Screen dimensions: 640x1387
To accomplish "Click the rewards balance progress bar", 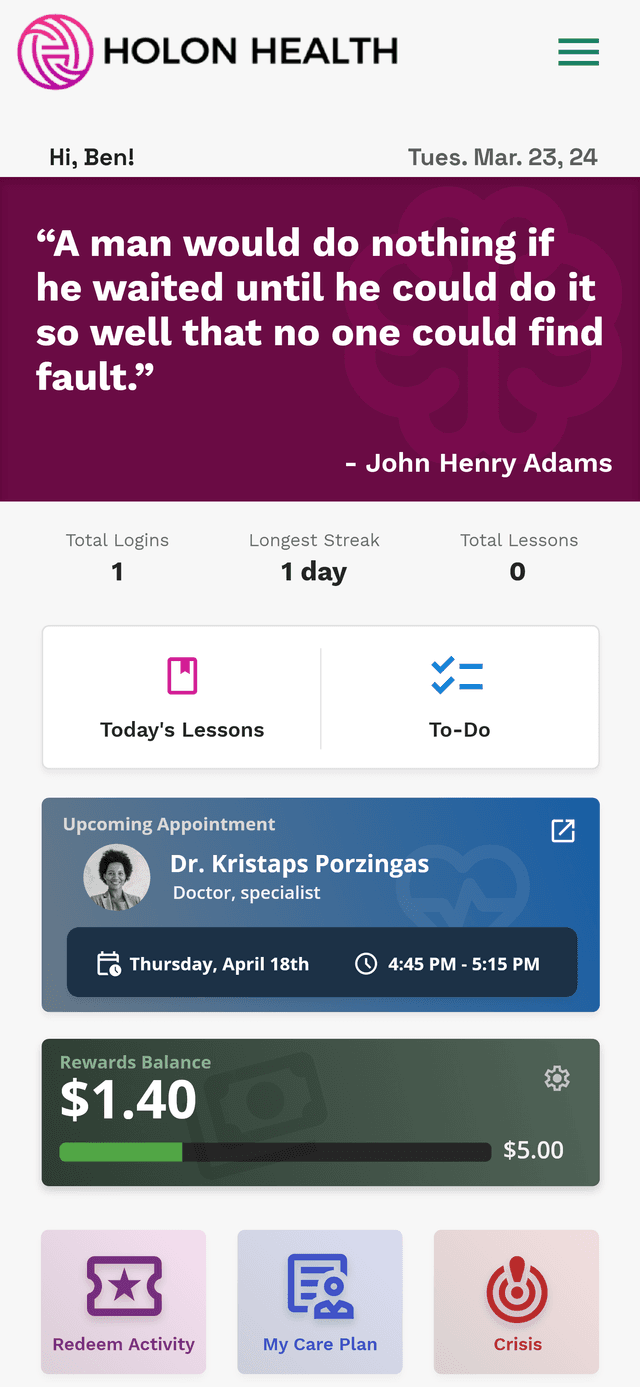I will [x=275, y=1152].
